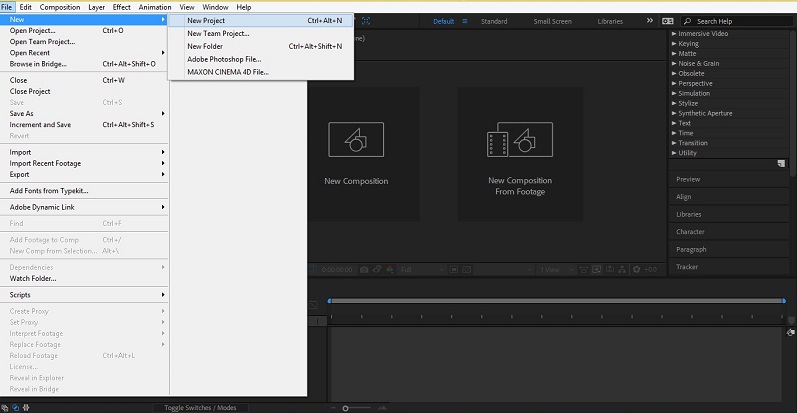The width and height of the screenshot is (797, 413).
Task: Toggle Switches / Modes in timeline
Action: (200, 408)
